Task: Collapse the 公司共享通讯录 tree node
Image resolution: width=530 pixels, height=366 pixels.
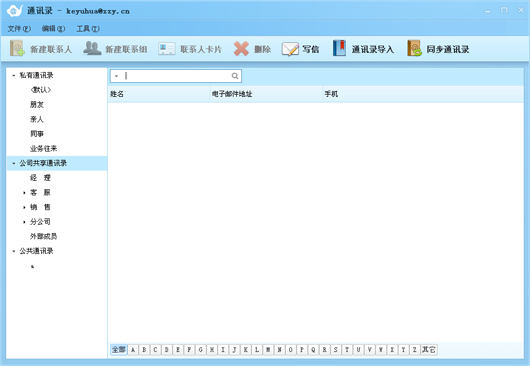Action: coord(14,163)
